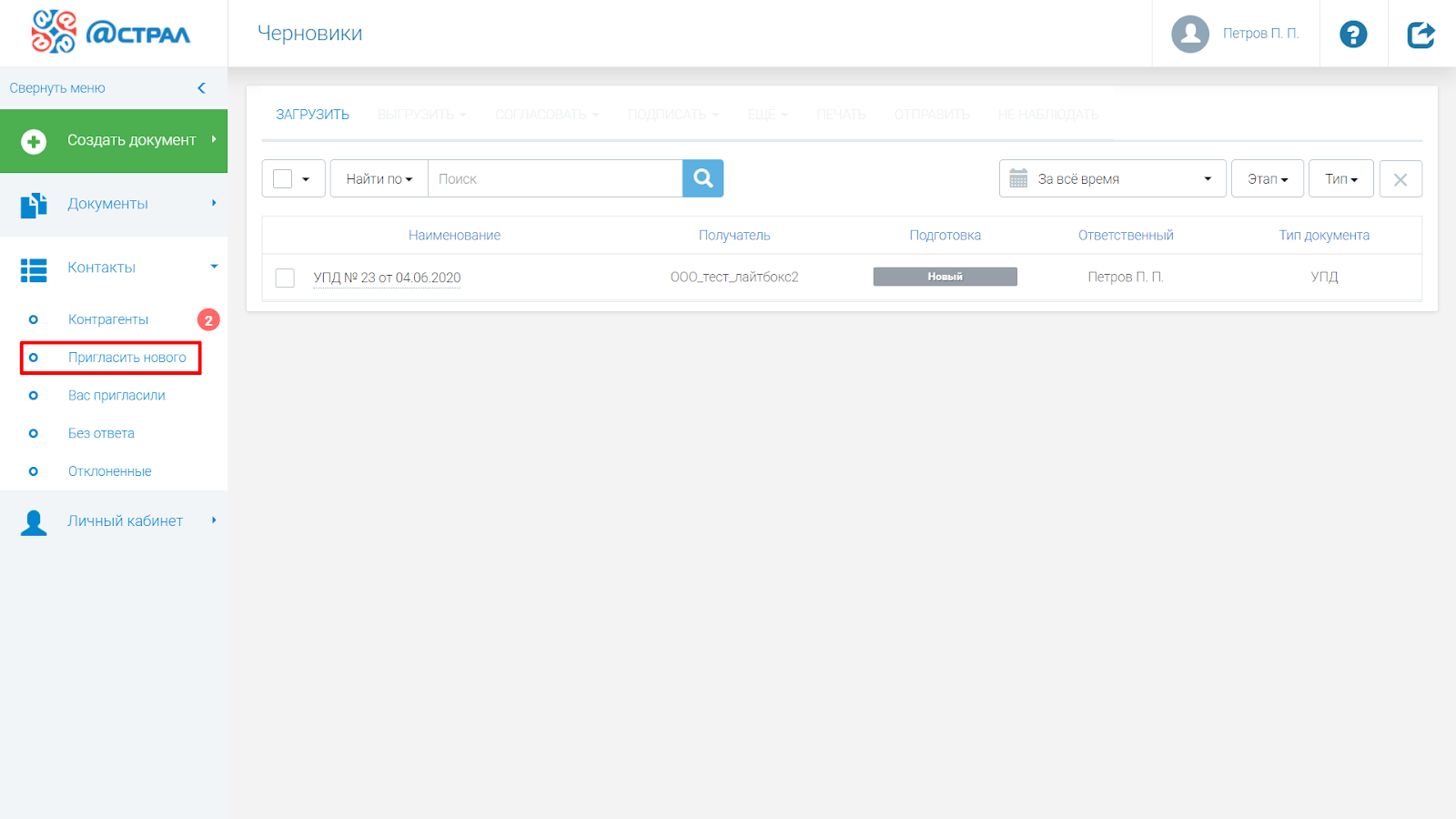Sort by Получатель column header
This screenshot has width=1456, height=819.
tap(734, 235)
